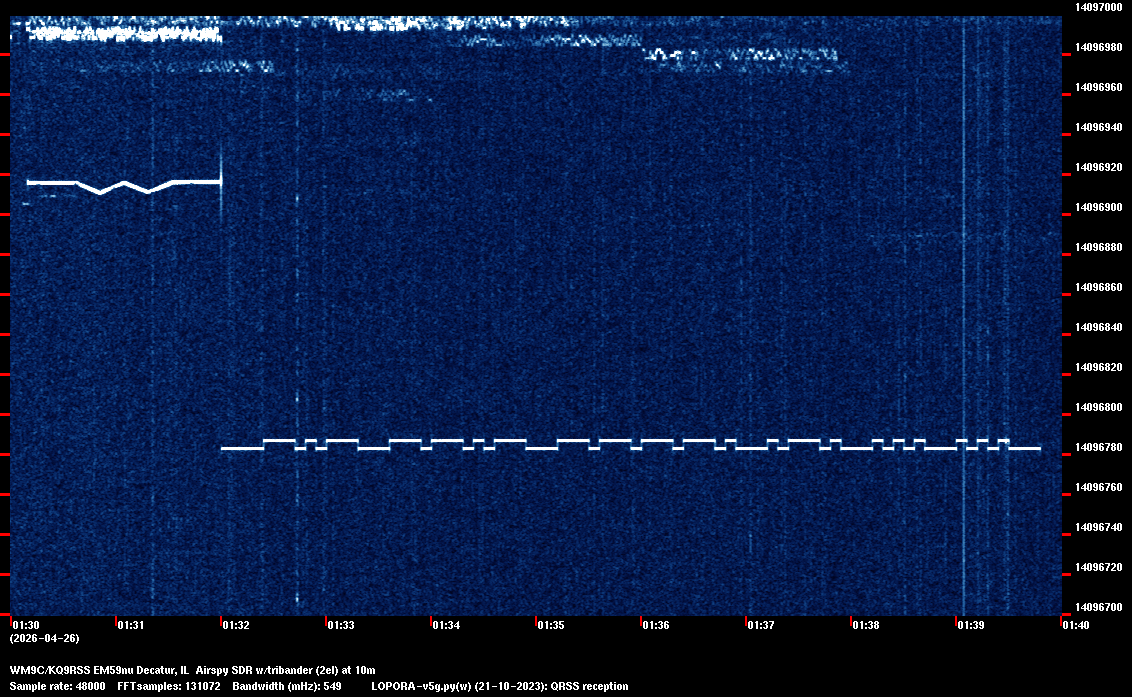
Task: Click the 14097000 frequency label
Action: point(1097,8)
